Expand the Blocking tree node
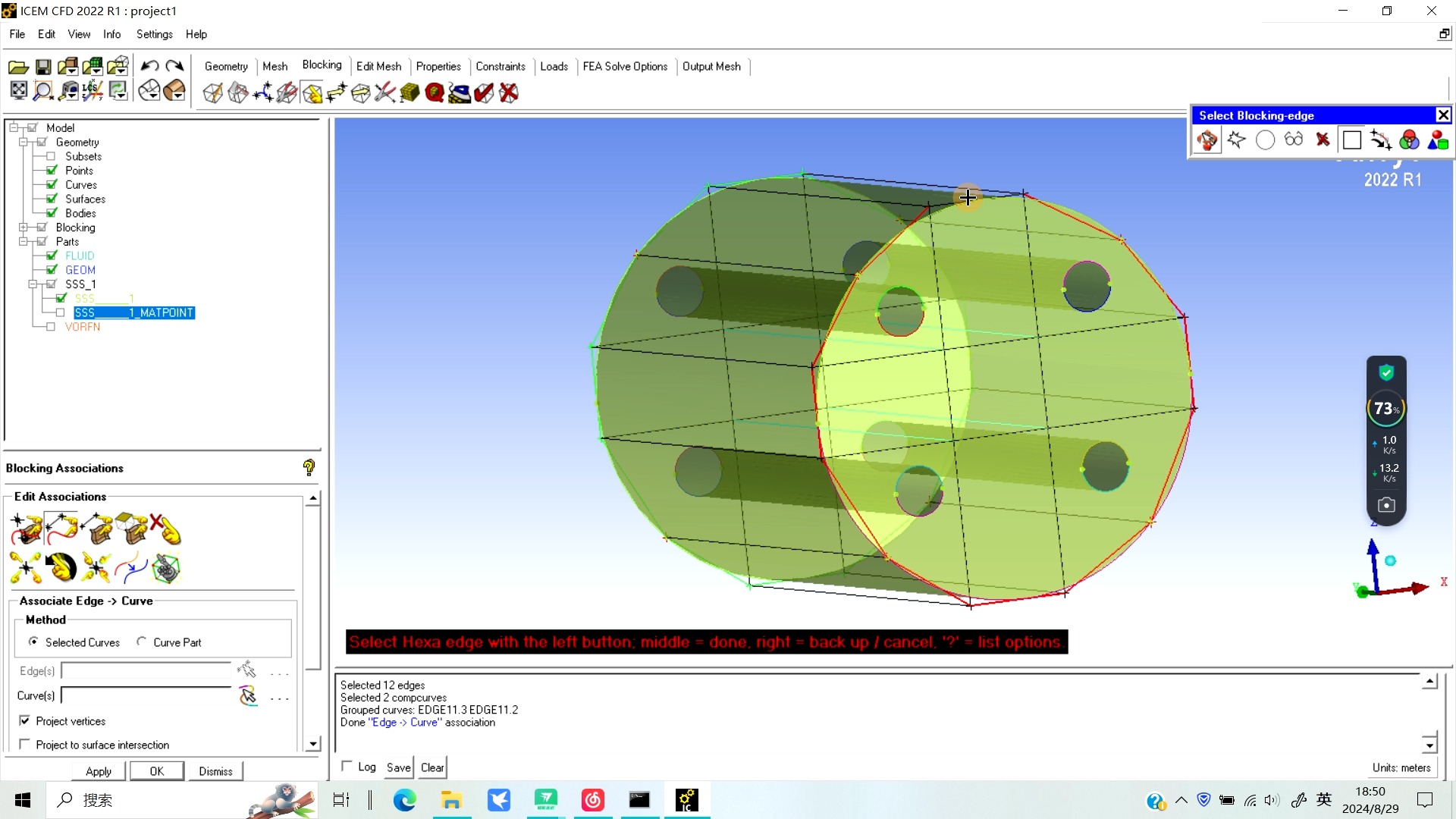1456x819 pixels. tap(24, 227)
